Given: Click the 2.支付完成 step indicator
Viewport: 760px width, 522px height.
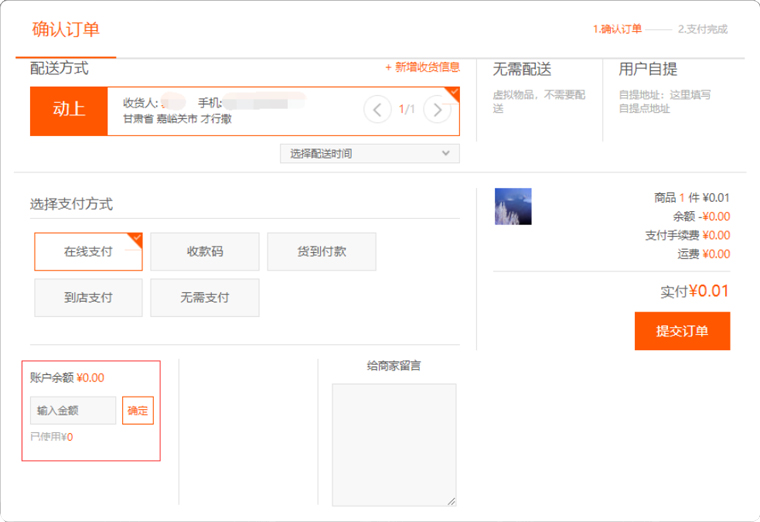Looking at the screenshot, I should [702, 29].
